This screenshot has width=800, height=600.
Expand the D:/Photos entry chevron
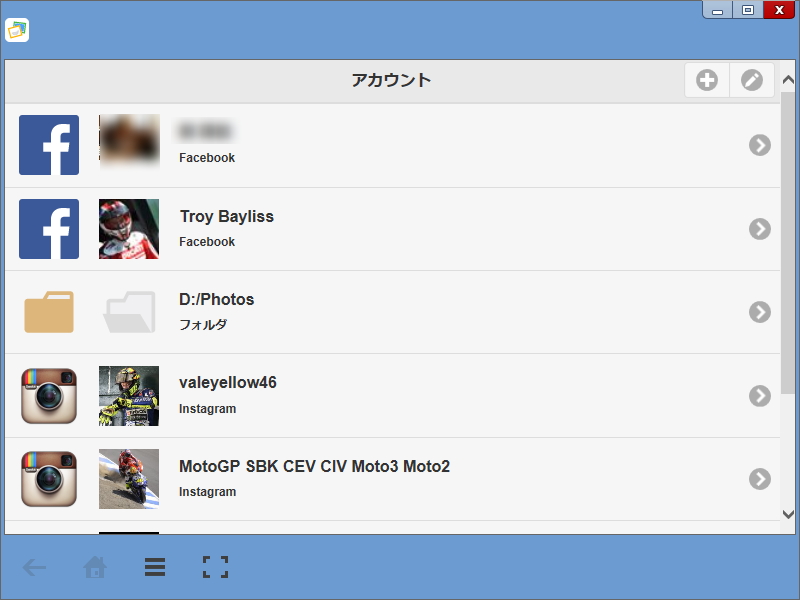[x=758, y=312]
